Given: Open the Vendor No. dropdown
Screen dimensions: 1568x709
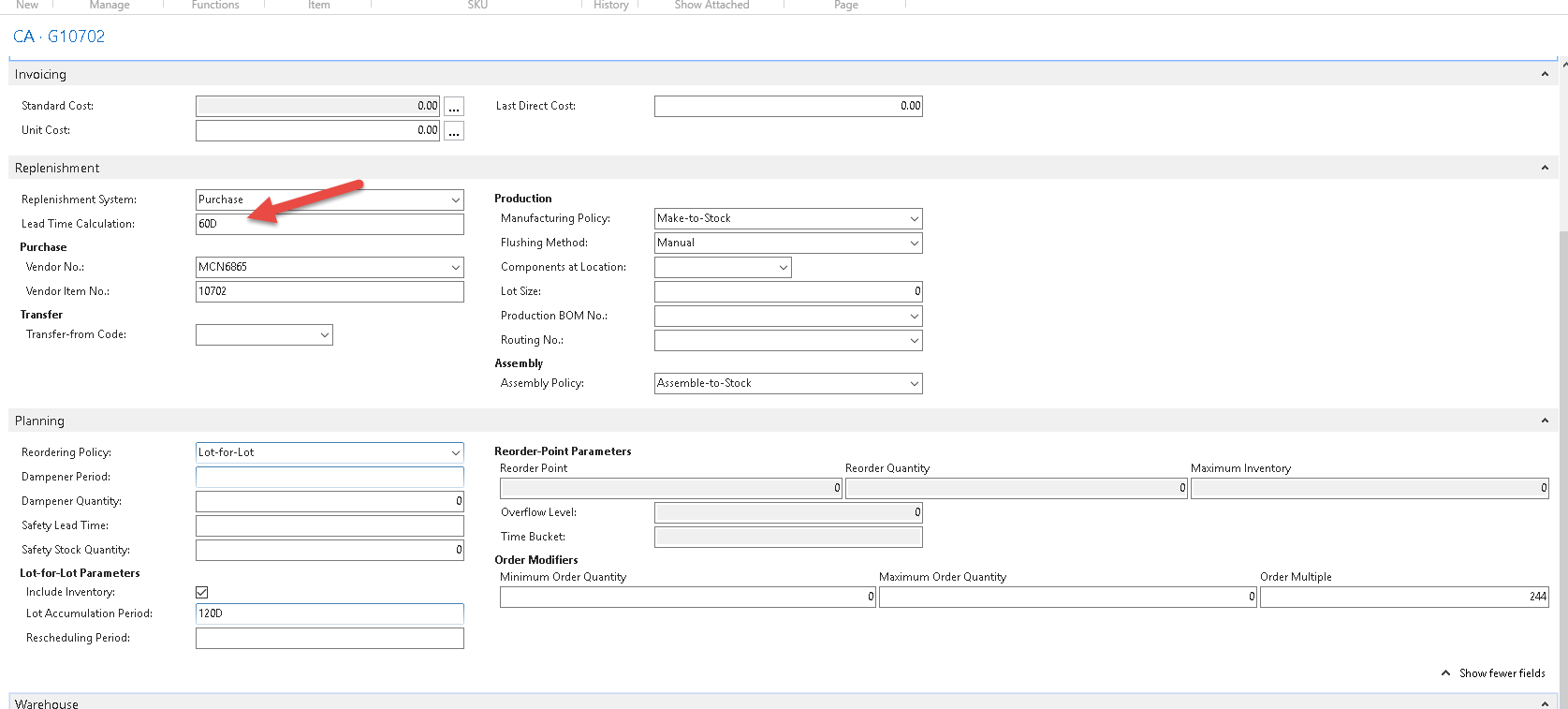Looking at the screenshot, I should (x=456, y=268).
